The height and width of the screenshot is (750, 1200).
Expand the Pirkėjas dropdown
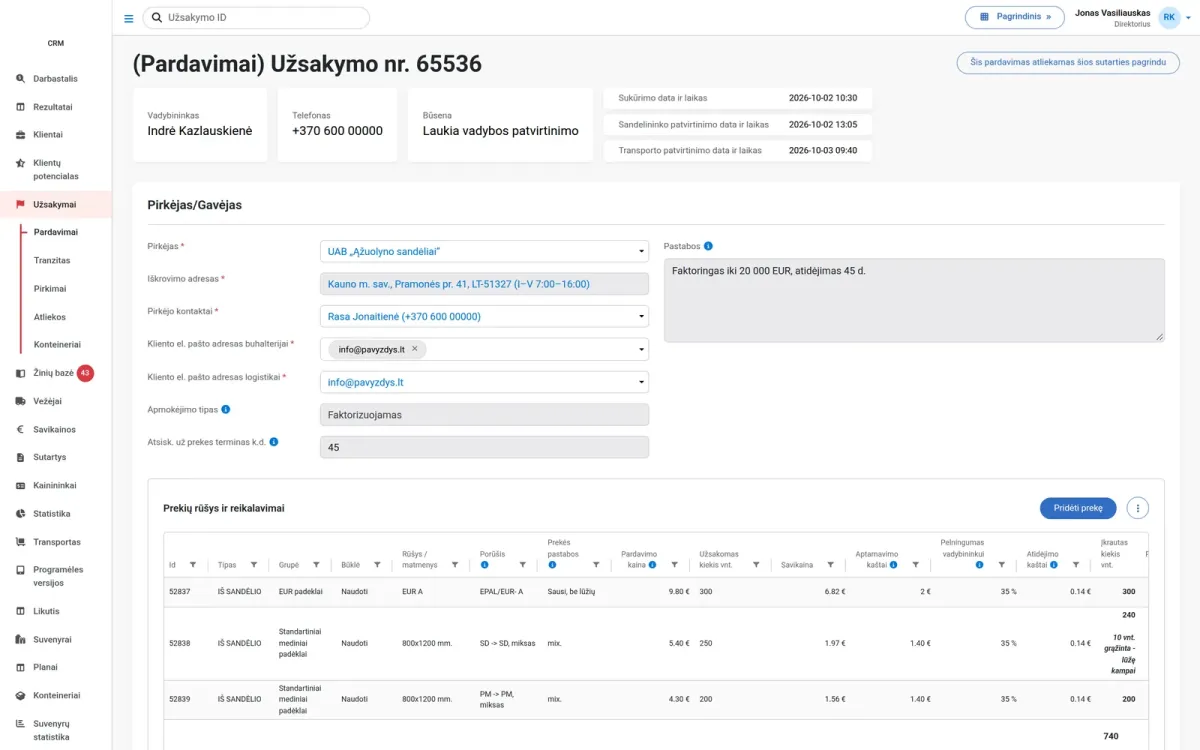click(x=484, y=251)
